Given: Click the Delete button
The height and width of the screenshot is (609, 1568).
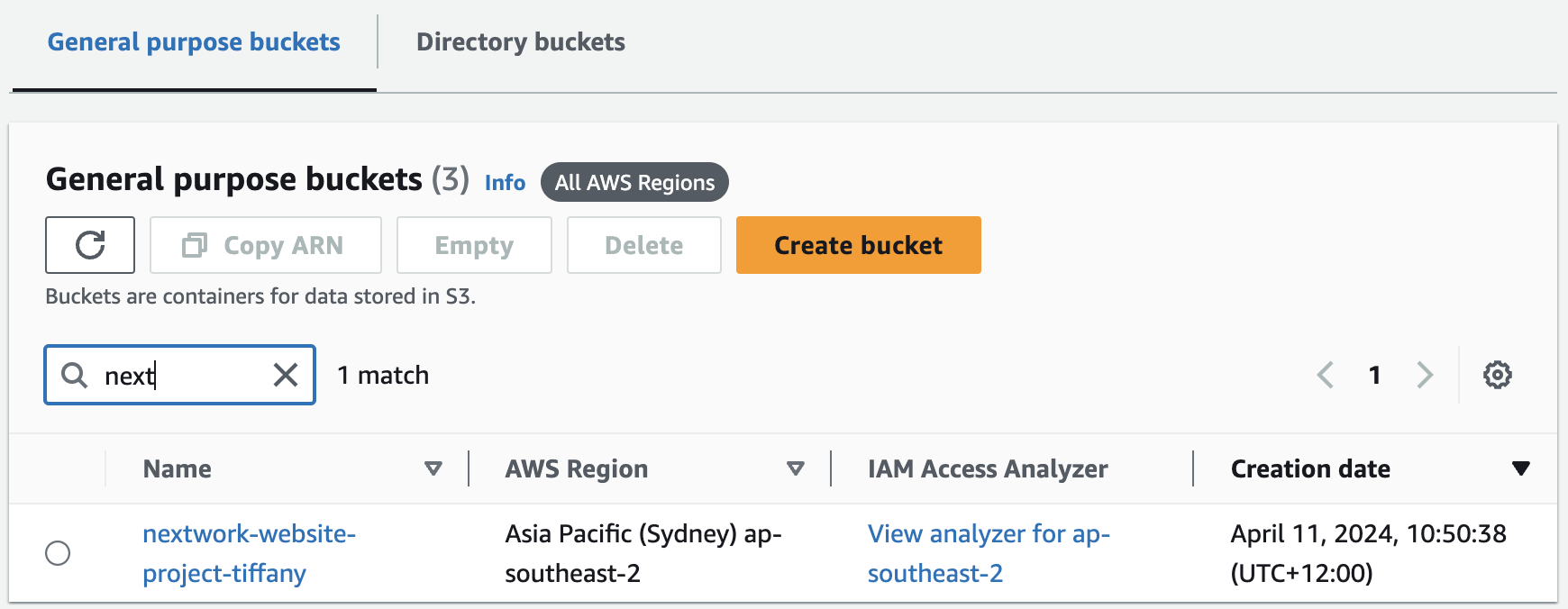Looking at the screenshot, I should click(x=643, y=245).
